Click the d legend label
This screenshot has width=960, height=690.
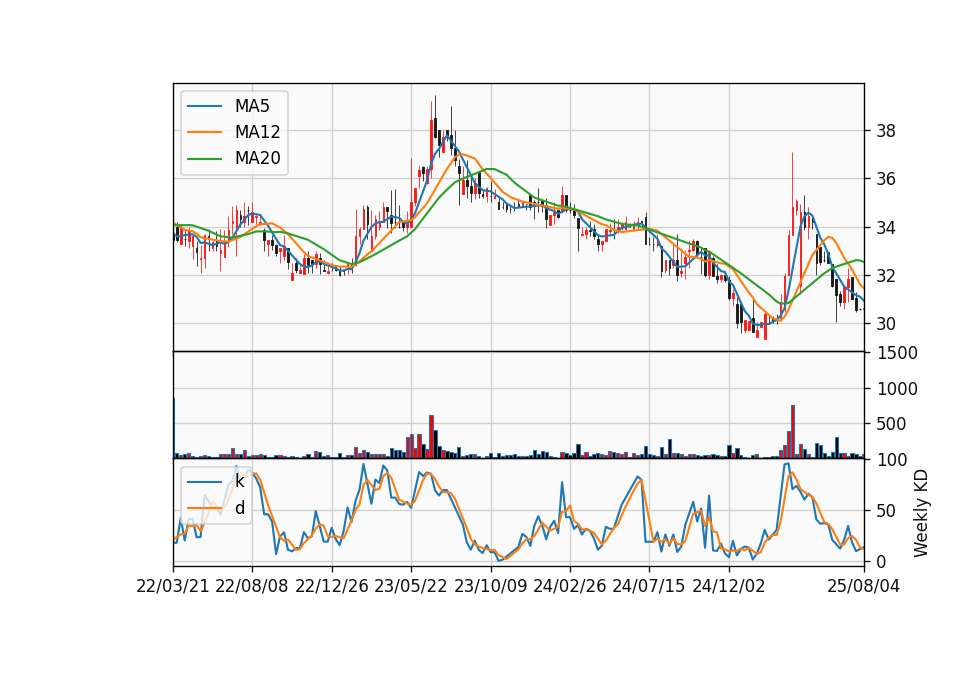(x=240, y=508)
